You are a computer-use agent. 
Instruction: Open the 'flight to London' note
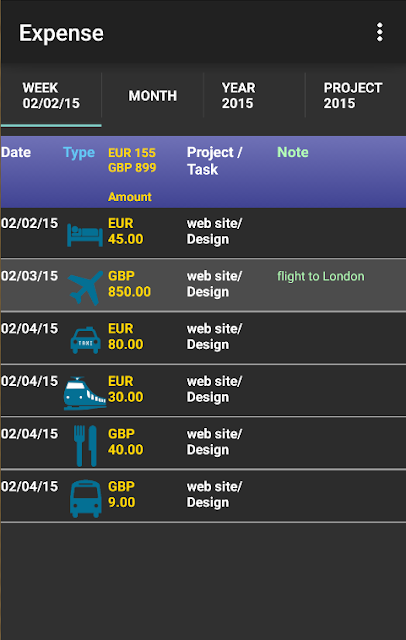pos(321,276)
